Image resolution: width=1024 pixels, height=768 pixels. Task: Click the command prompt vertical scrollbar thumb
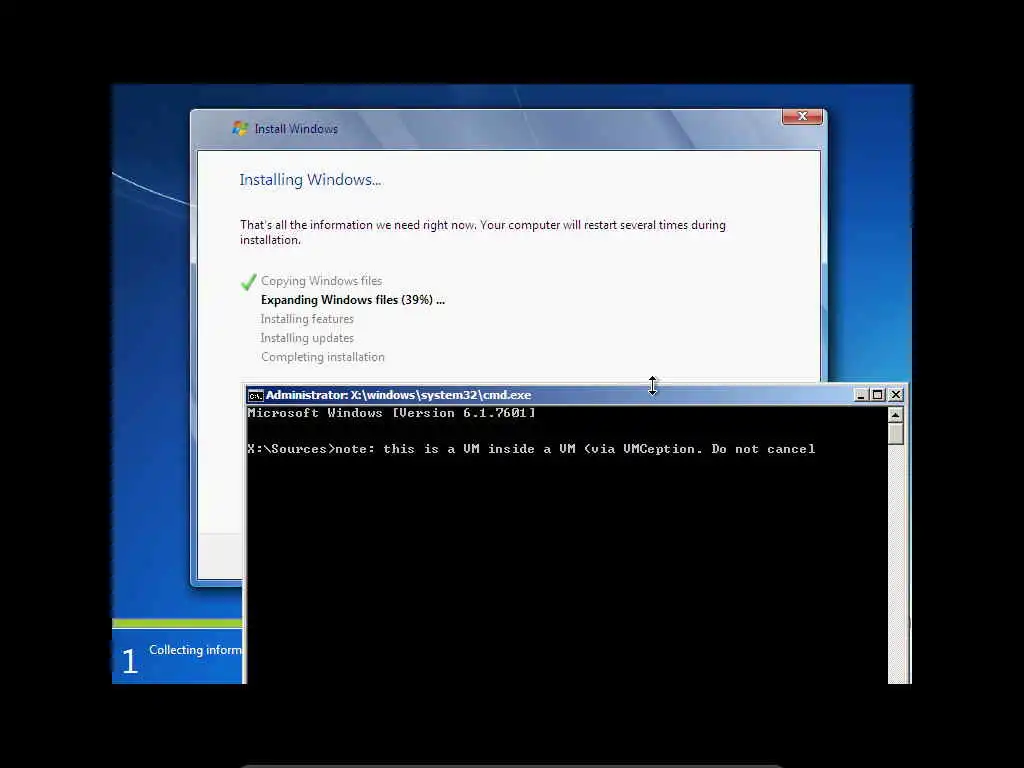tap(895, 434)
